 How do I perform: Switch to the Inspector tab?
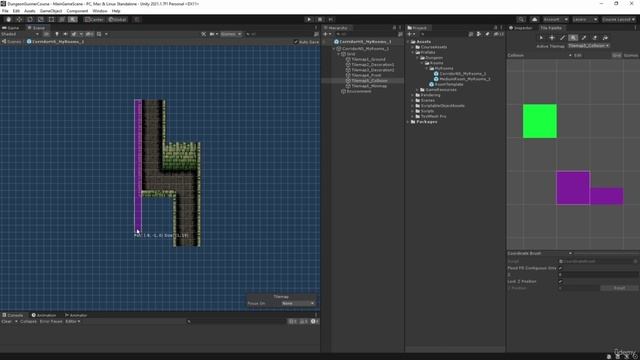[520, 28]
